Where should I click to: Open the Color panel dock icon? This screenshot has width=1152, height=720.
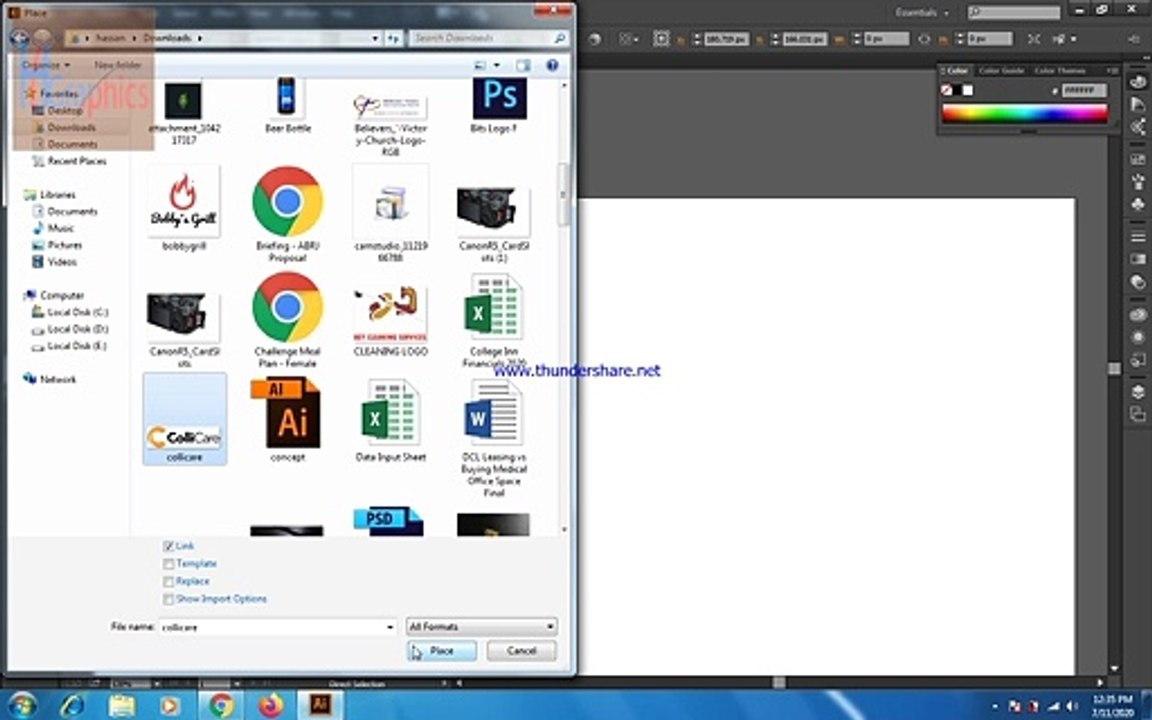tap(1137, 82)
